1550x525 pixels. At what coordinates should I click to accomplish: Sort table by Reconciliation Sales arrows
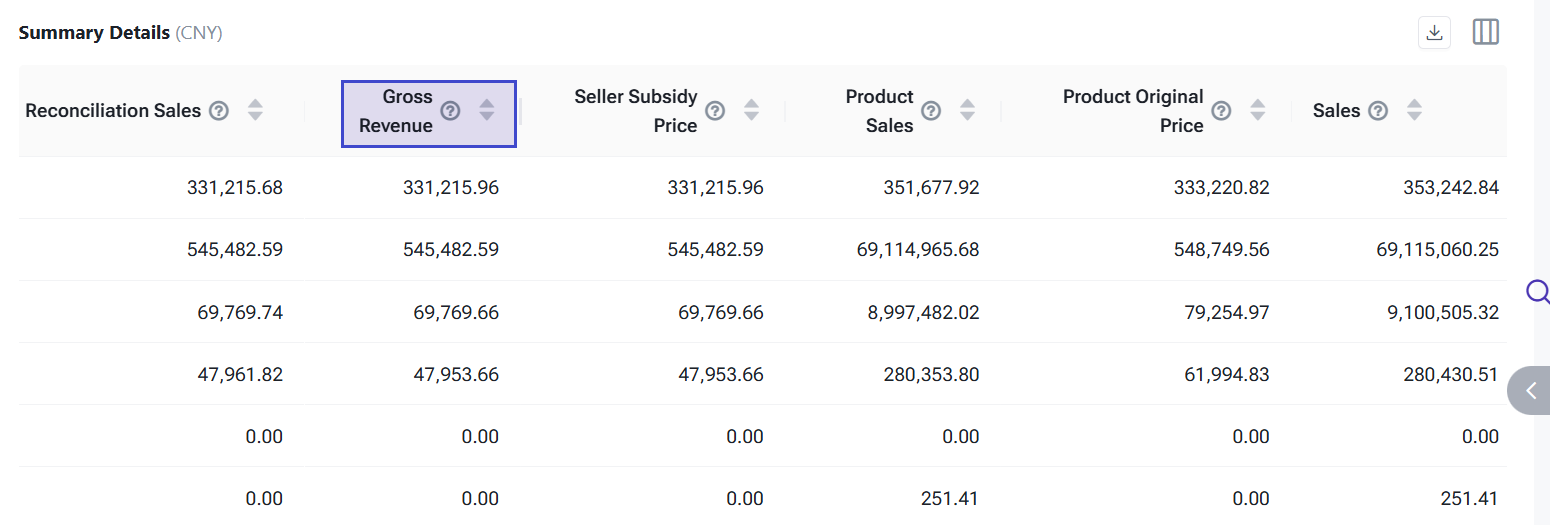click(256, 111)
